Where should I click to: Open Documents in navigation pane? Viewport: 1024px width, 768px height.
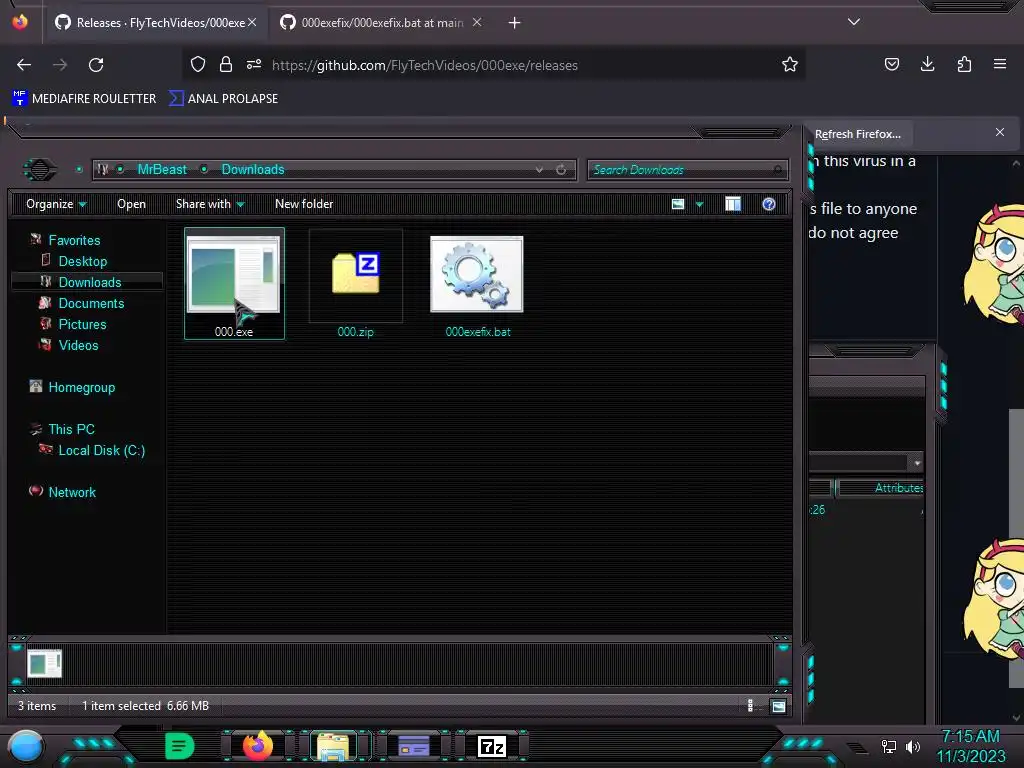click(91, 303)
